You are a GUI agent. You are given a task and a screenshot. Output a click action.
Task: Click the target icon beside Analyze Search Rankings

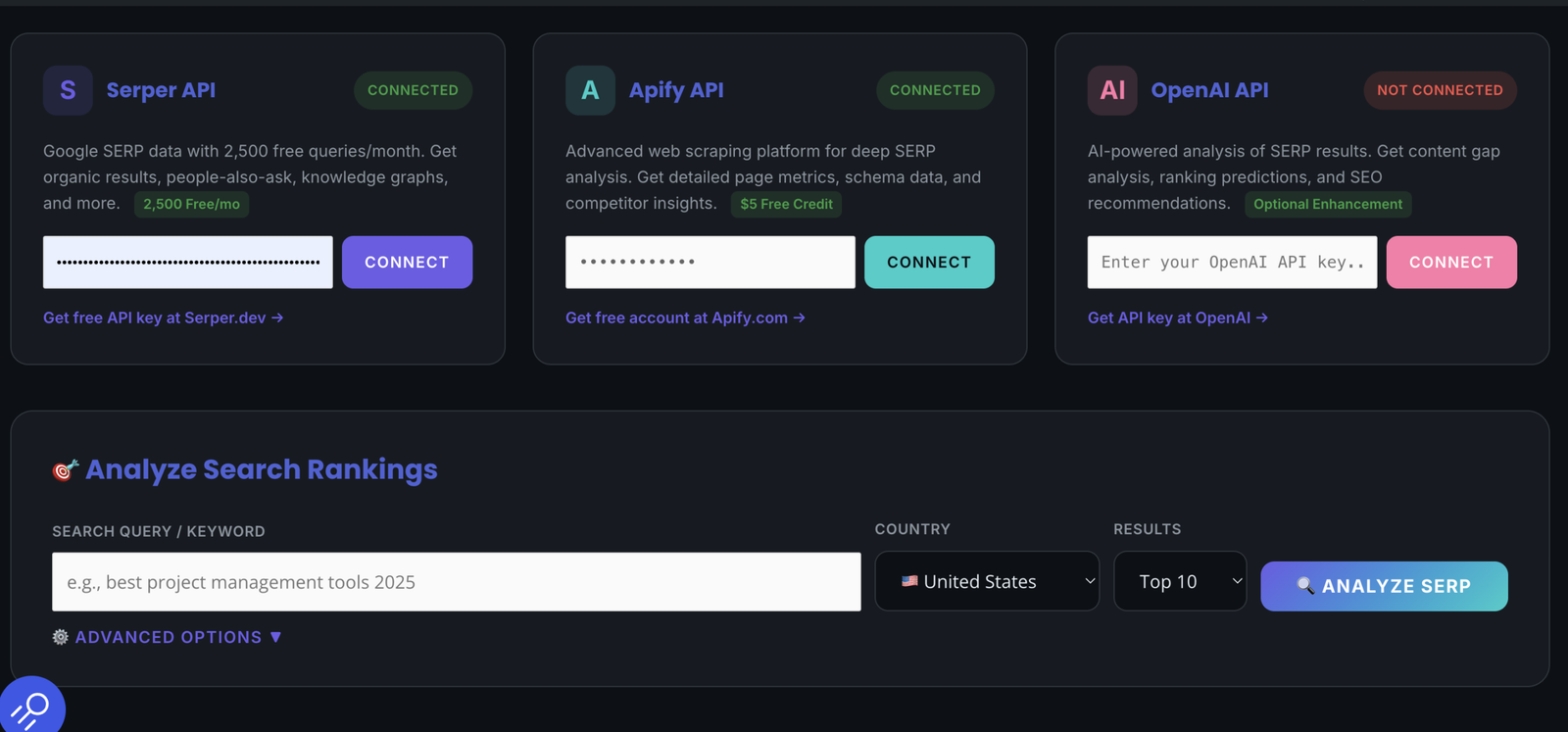65,470
